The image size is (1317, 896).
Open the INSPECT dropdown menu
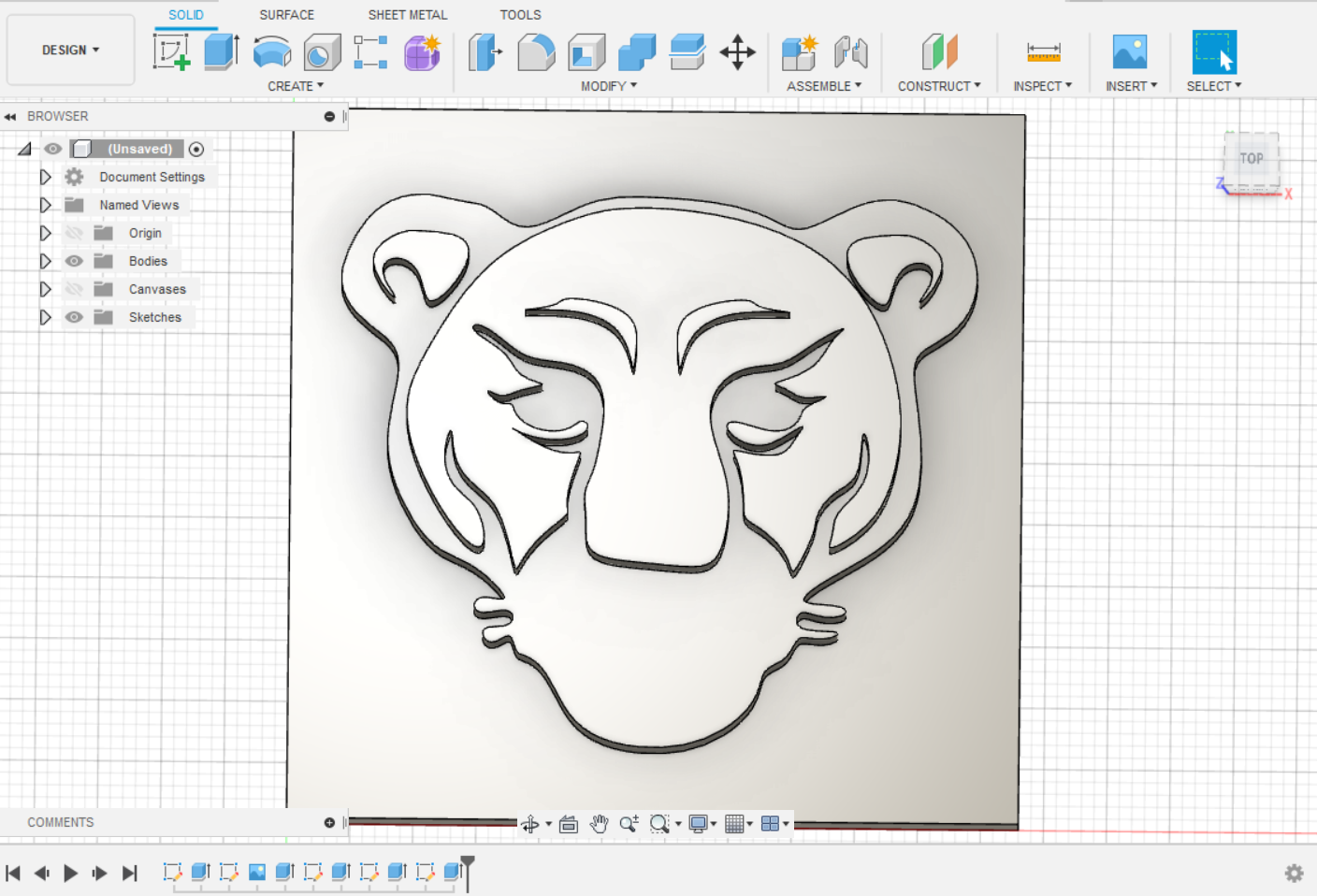pos(1043,86)
